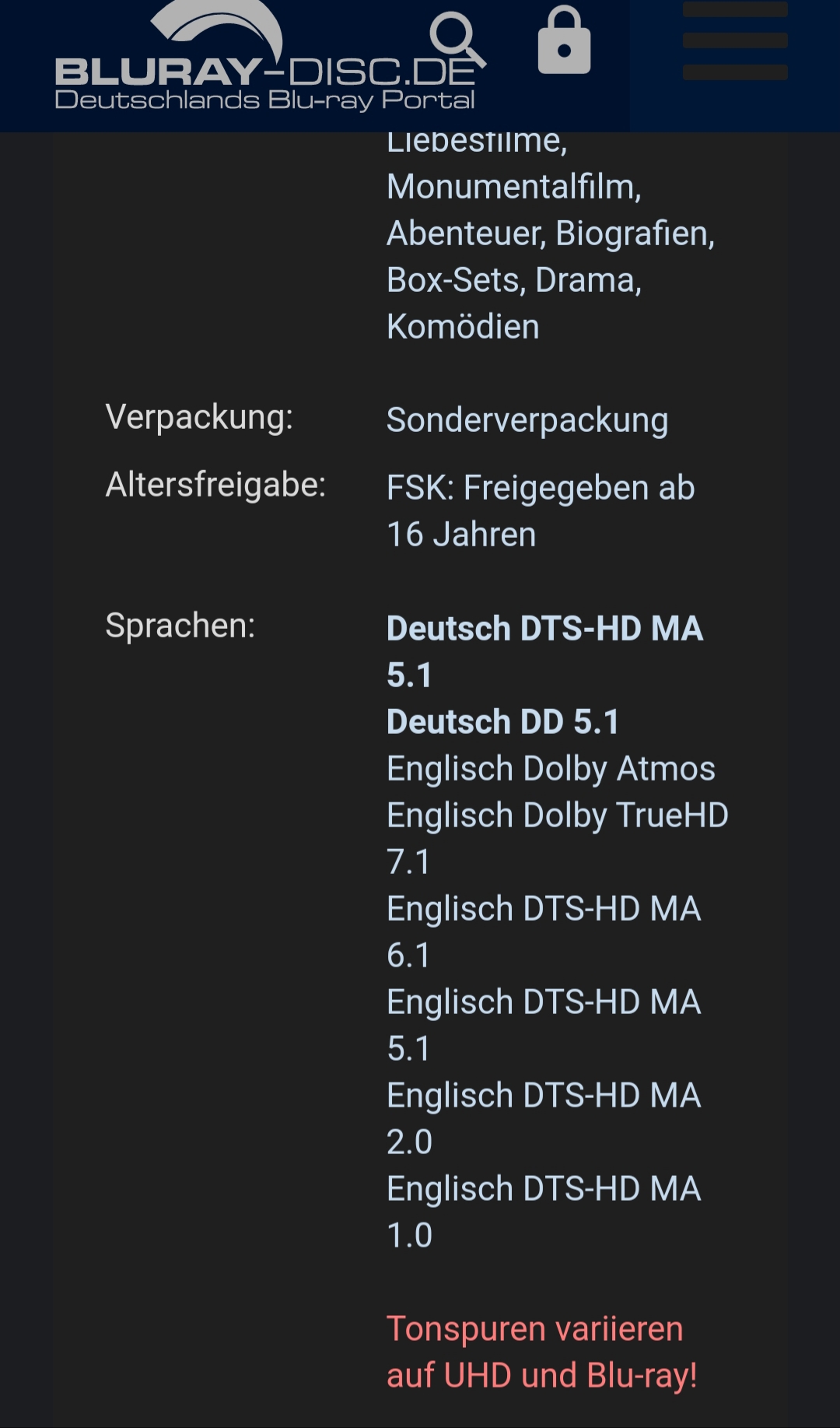Viewport: 840px width, 1428px height.
Task: Click the Englisch Dolby TrueHD 7.1 entry
Action: point(557,816)
